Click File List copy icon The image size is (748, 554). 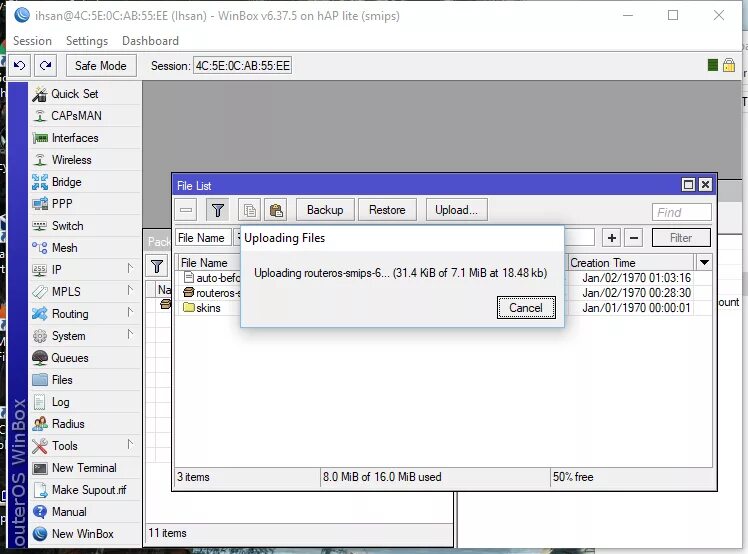(249, 210)
